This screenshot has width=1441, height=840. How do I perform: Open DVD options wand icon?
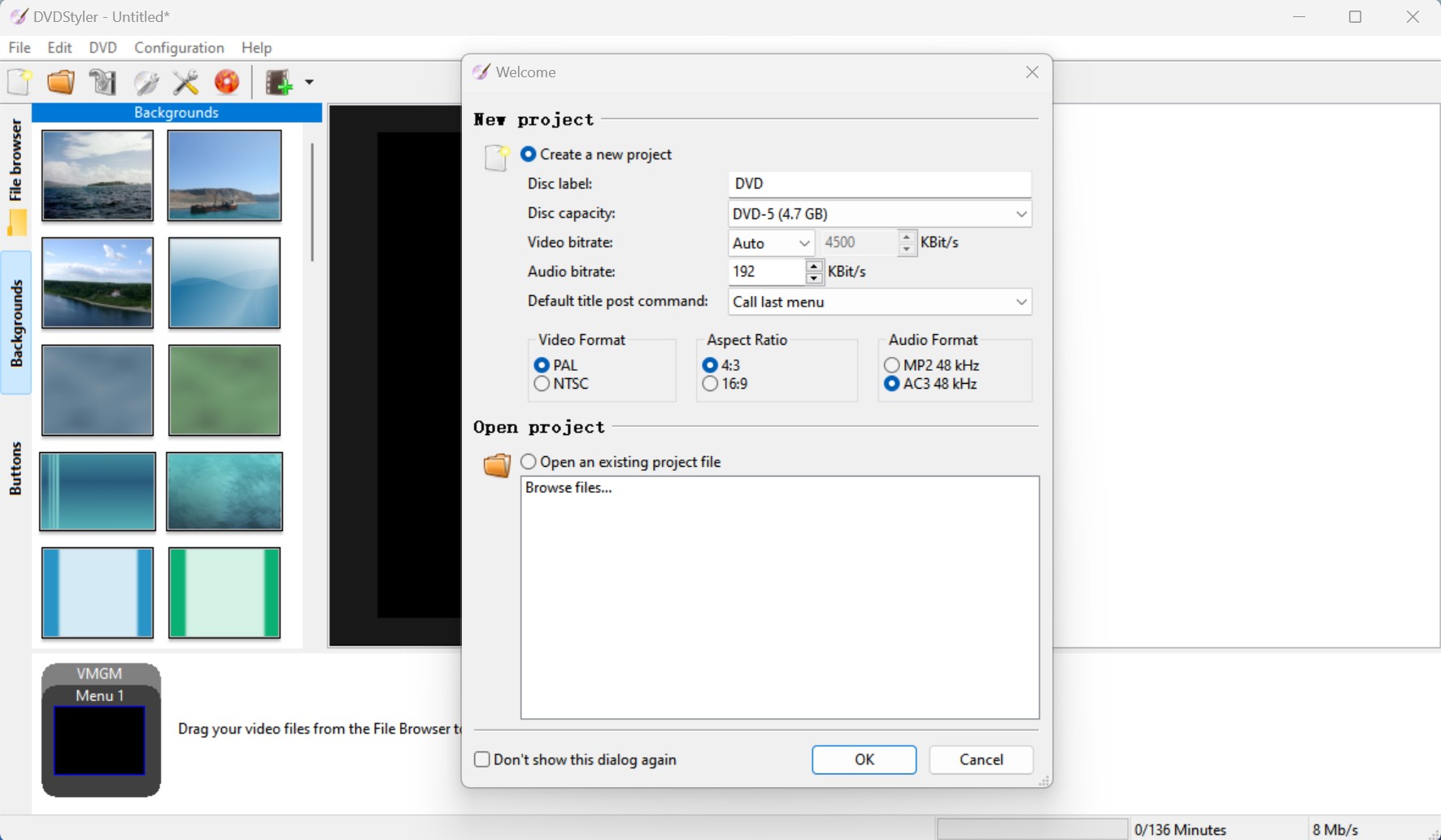coord(146,82)
